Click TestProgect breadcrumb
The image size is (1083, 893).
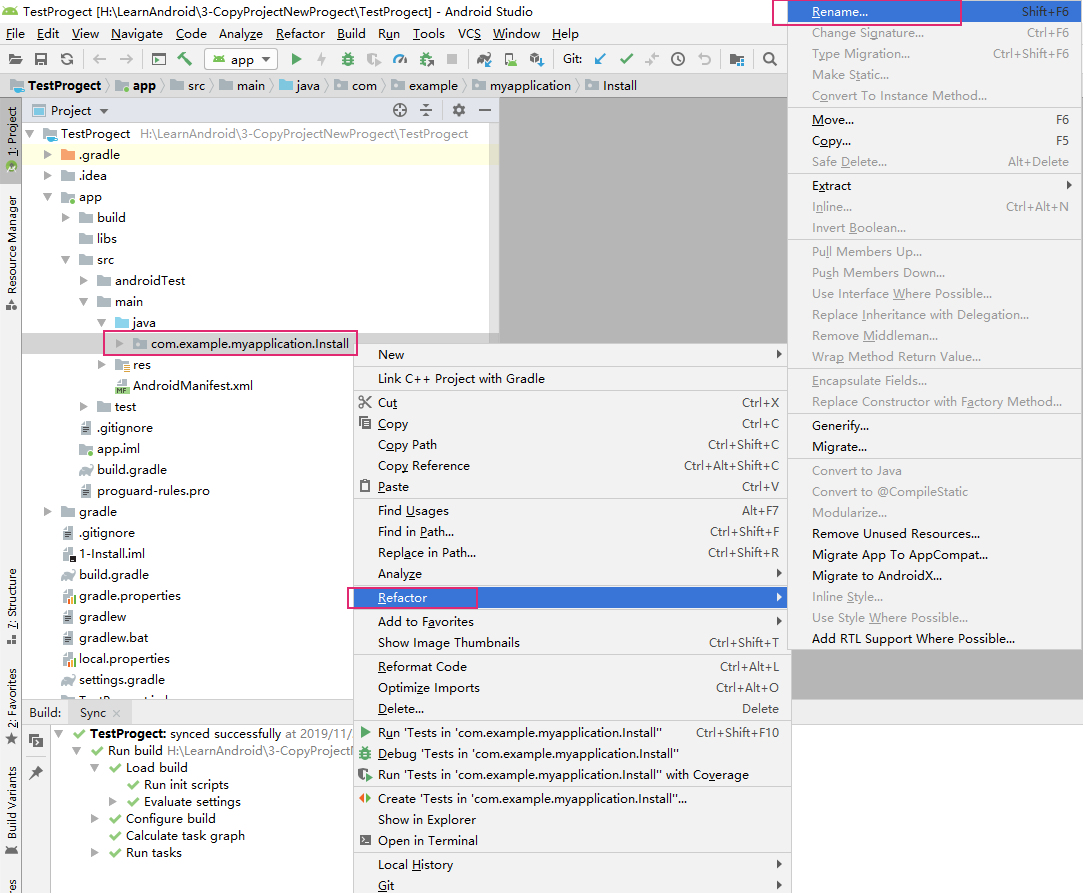(x=64, y=86)
